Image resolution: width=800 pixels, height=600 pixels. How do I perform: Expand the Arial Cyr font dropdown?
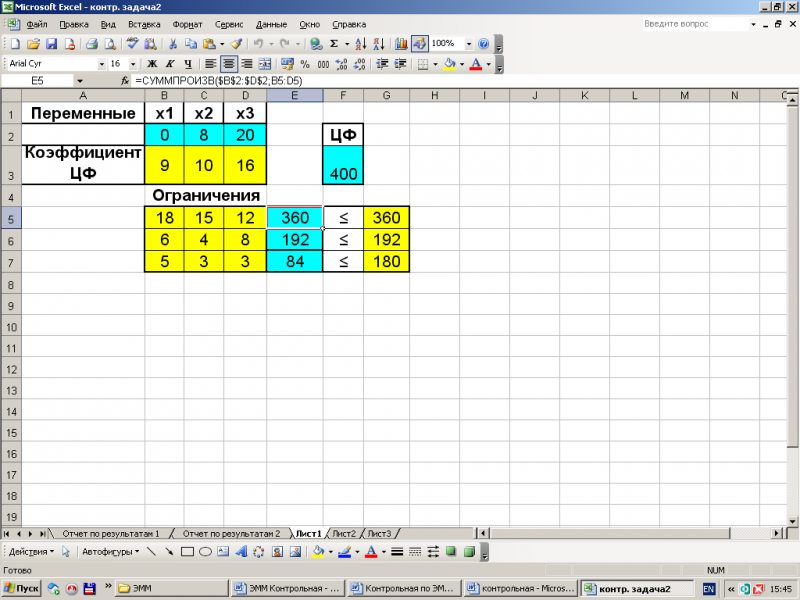[x=102, y=64]
